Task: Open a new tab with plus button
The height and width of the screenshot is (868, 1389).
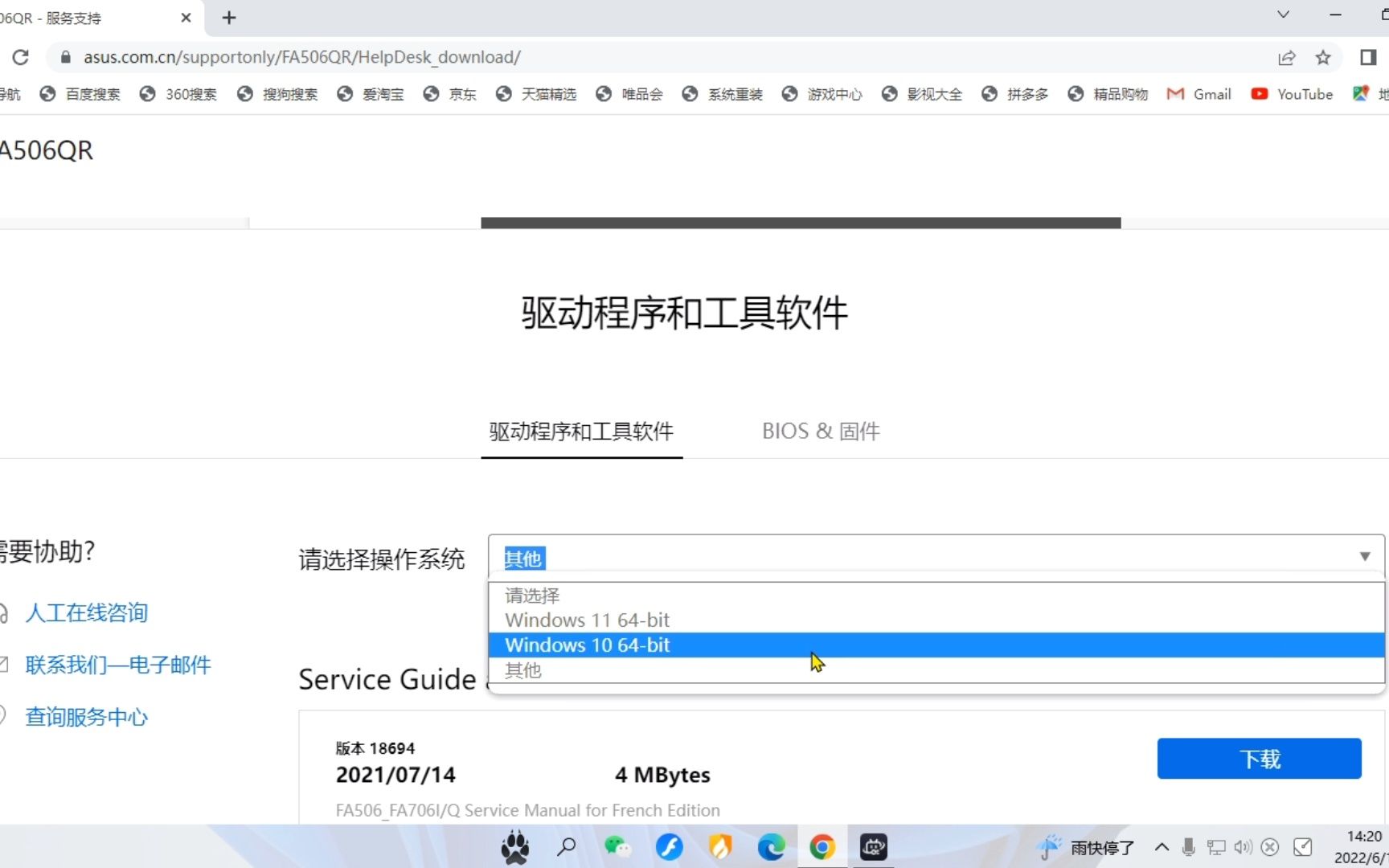Action: click(229, 18)
